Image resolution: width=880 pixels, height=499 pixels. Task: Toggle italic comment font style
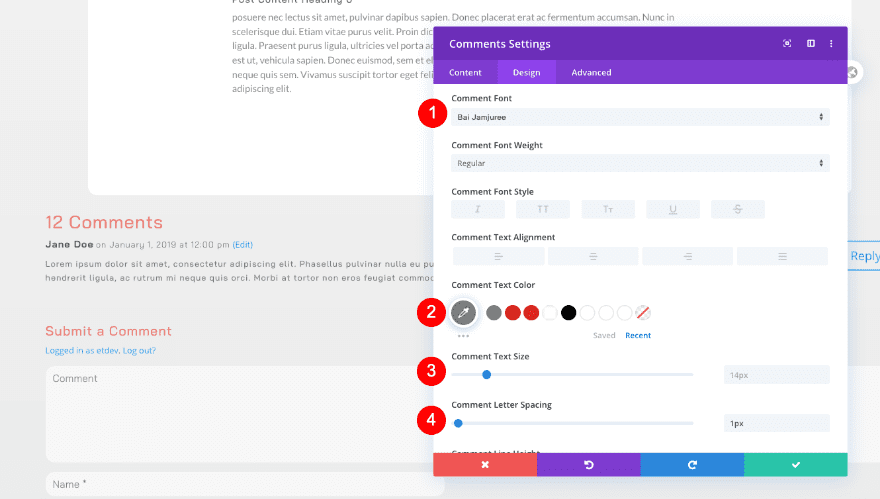click(478, 209)
